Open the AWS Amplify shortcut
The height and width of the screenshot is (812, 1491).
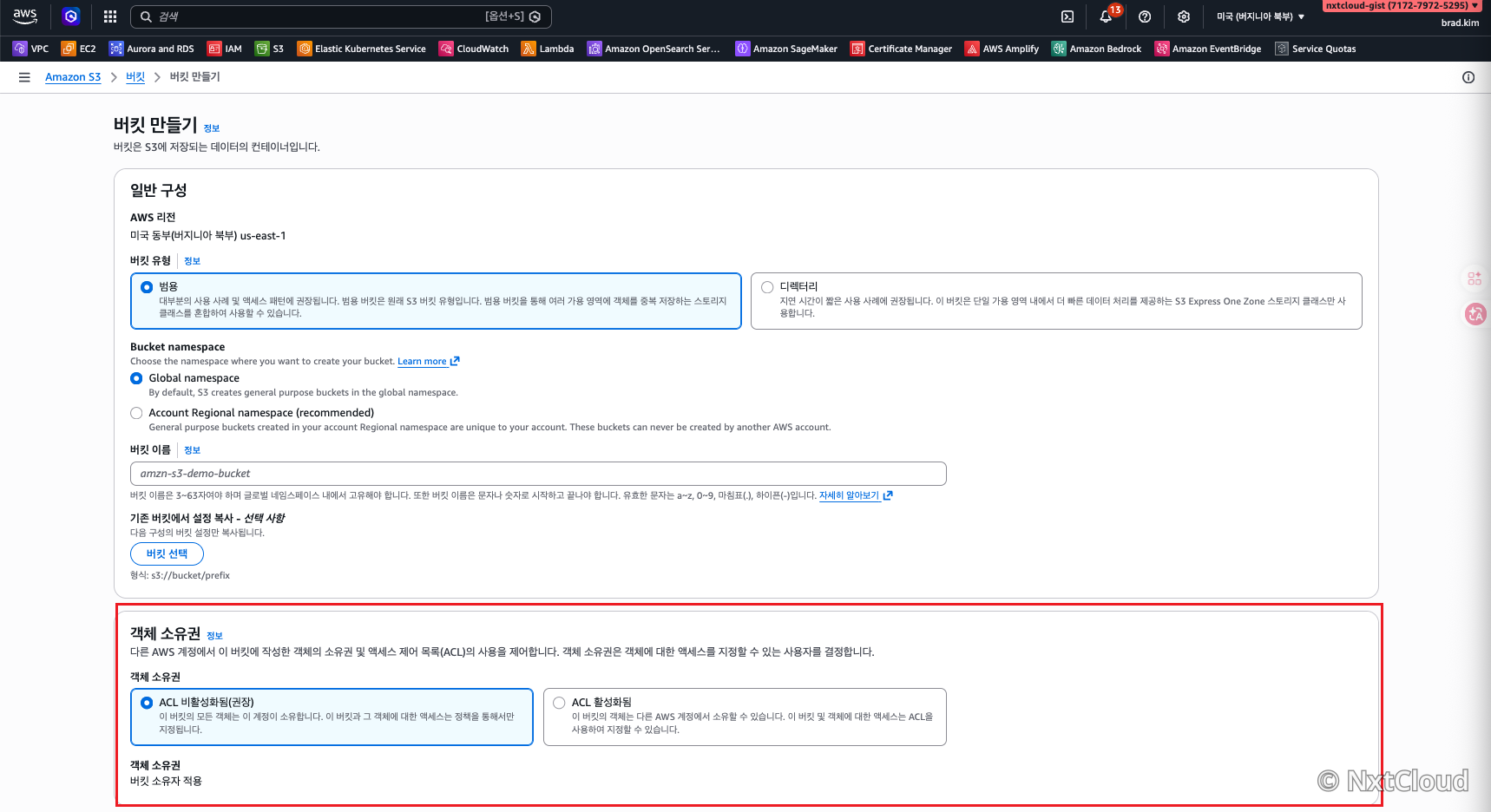pyautogui.click(x=1002, y=49)
